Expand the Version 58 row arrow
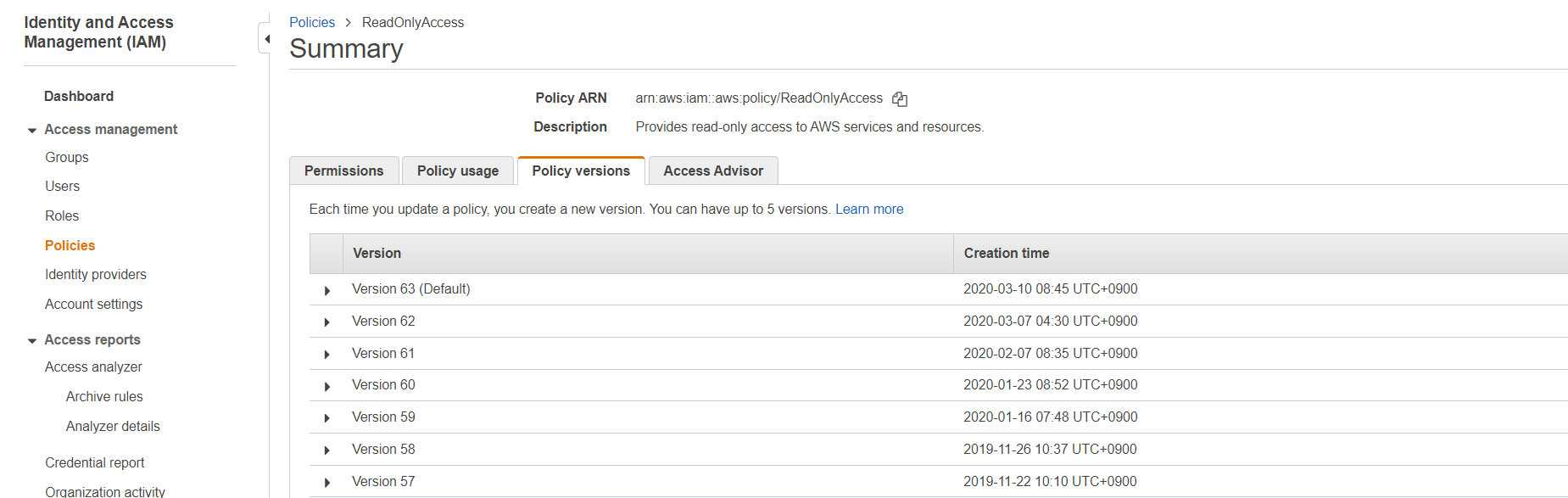Screen dimensions: 1568x498 tap(327, 450)
